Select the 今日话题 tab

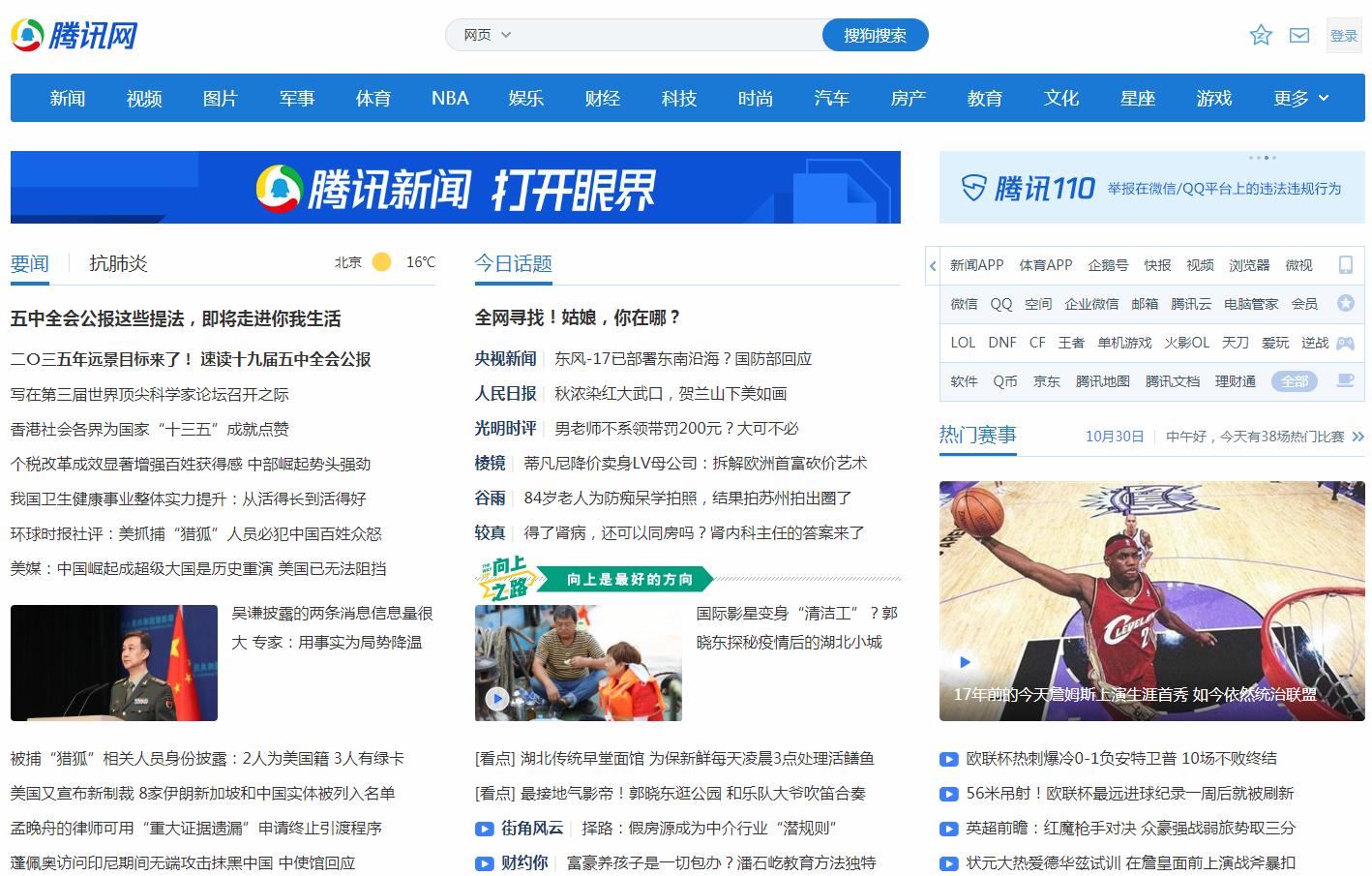click(514, 263)
